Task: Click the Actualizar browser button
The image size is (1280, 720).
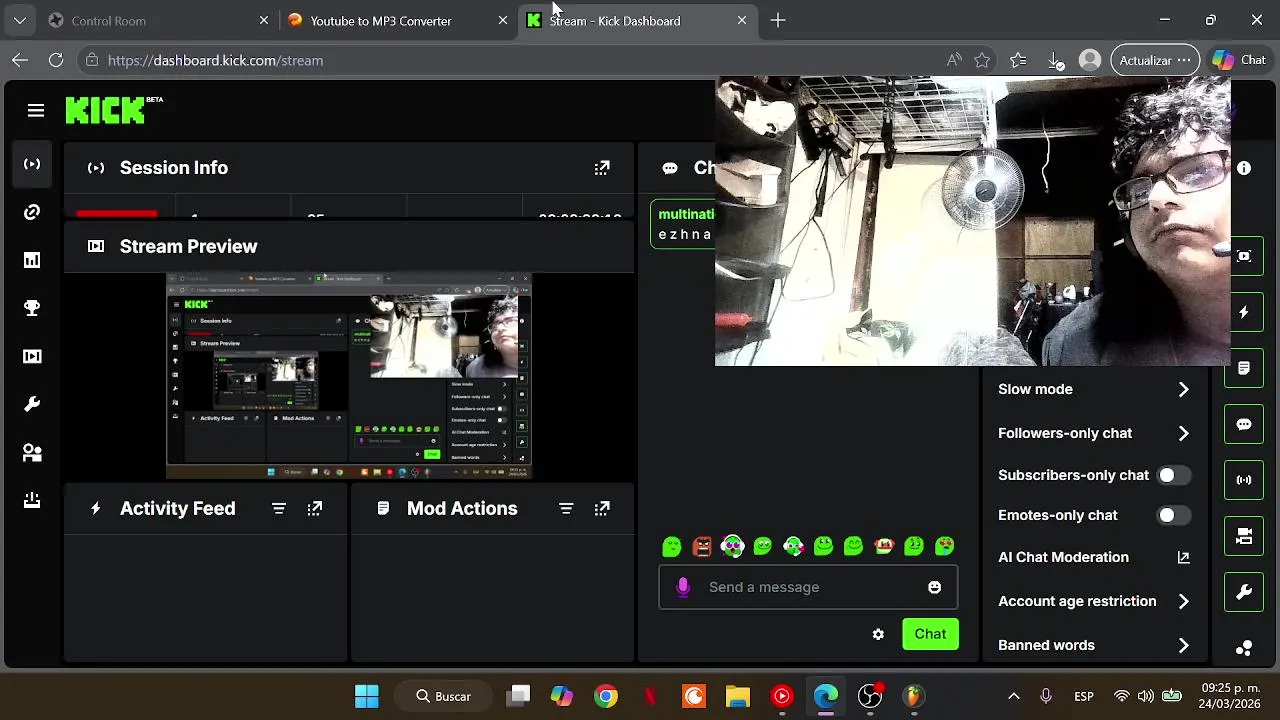Action: click(1155, 60)
